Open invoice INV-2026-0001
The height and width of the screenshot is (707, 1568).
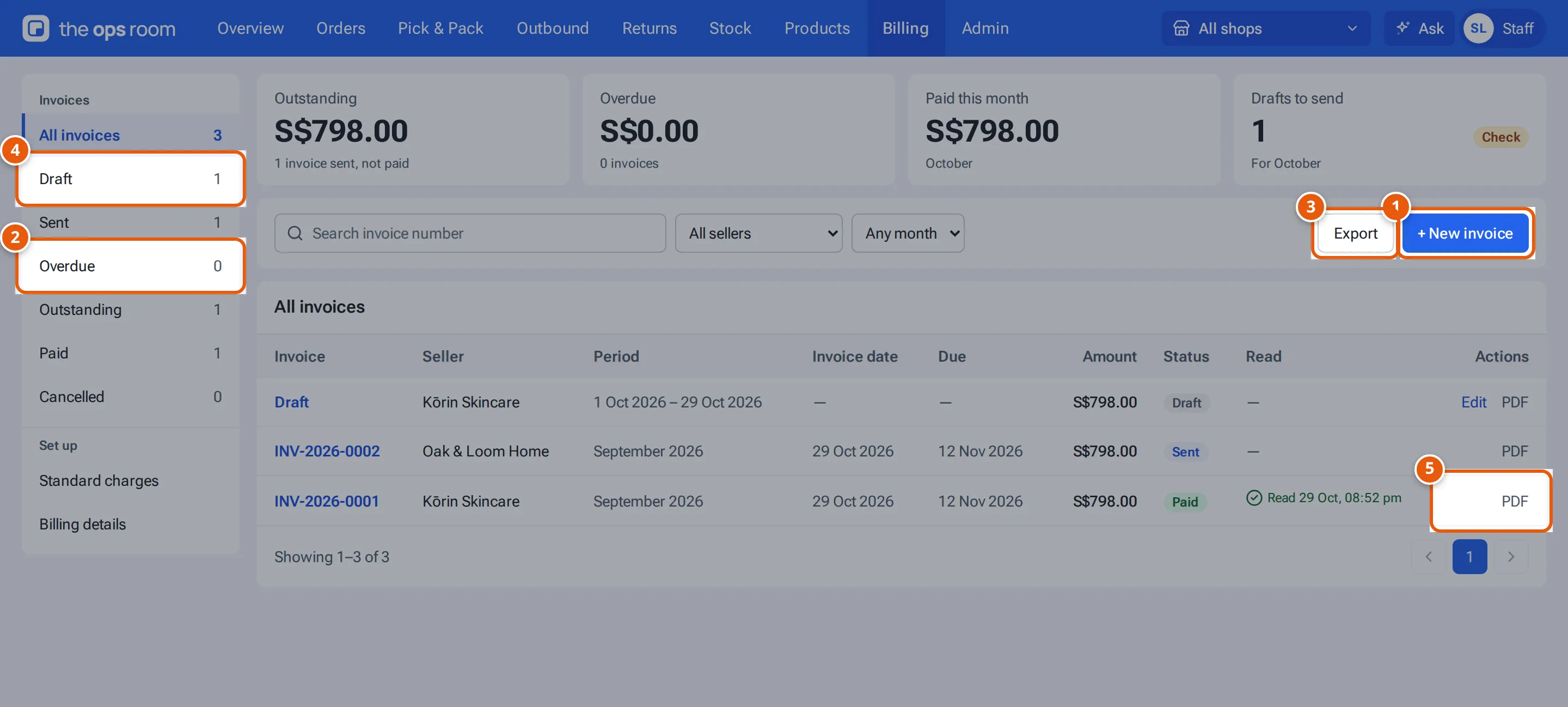pyautogui.click(x=326, y=501)
